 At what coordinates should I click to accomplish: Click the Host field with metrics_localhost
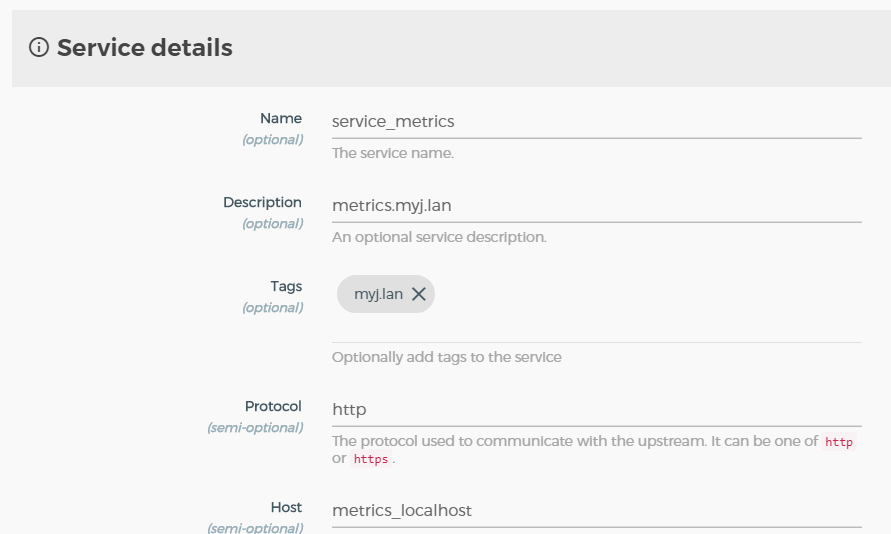point(596,511)
